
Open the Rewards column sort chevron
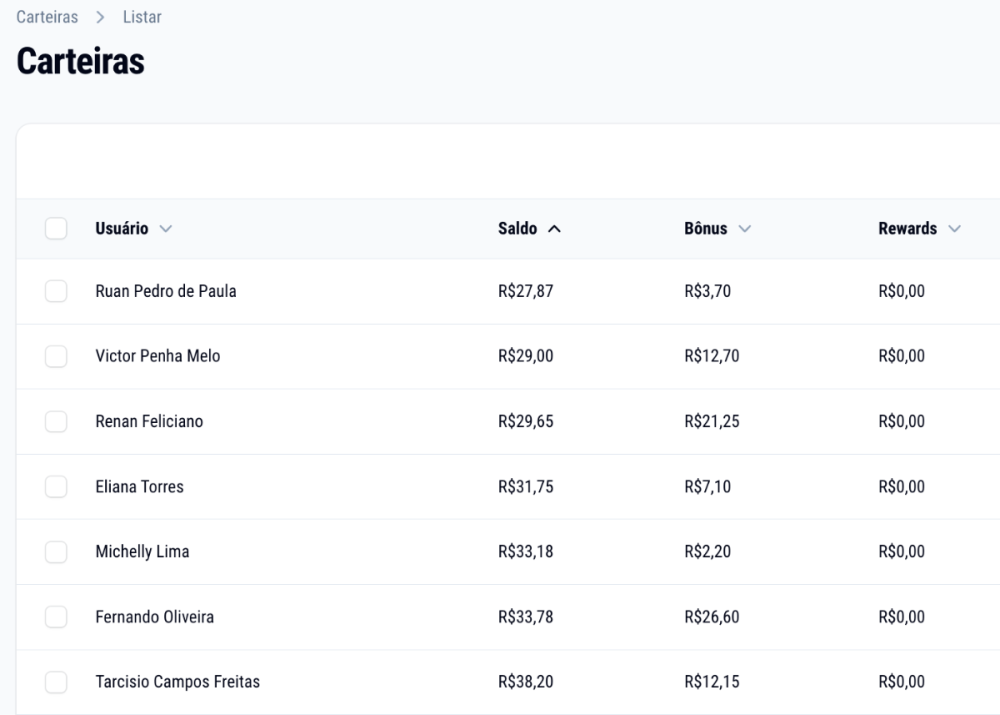click(x=954, y=229)
